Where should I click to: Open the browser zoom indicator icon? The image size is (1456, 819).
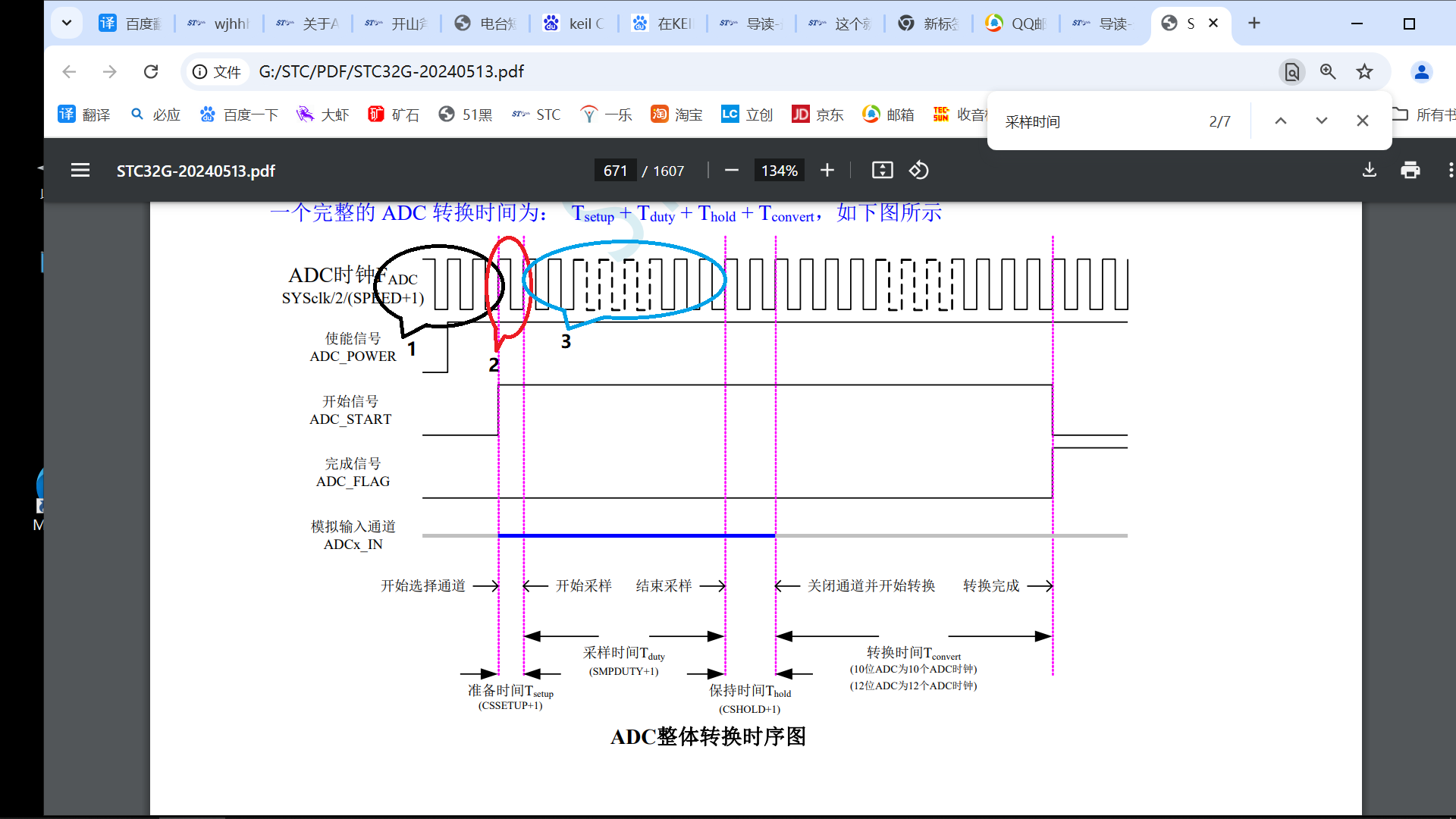point(1328,71)
